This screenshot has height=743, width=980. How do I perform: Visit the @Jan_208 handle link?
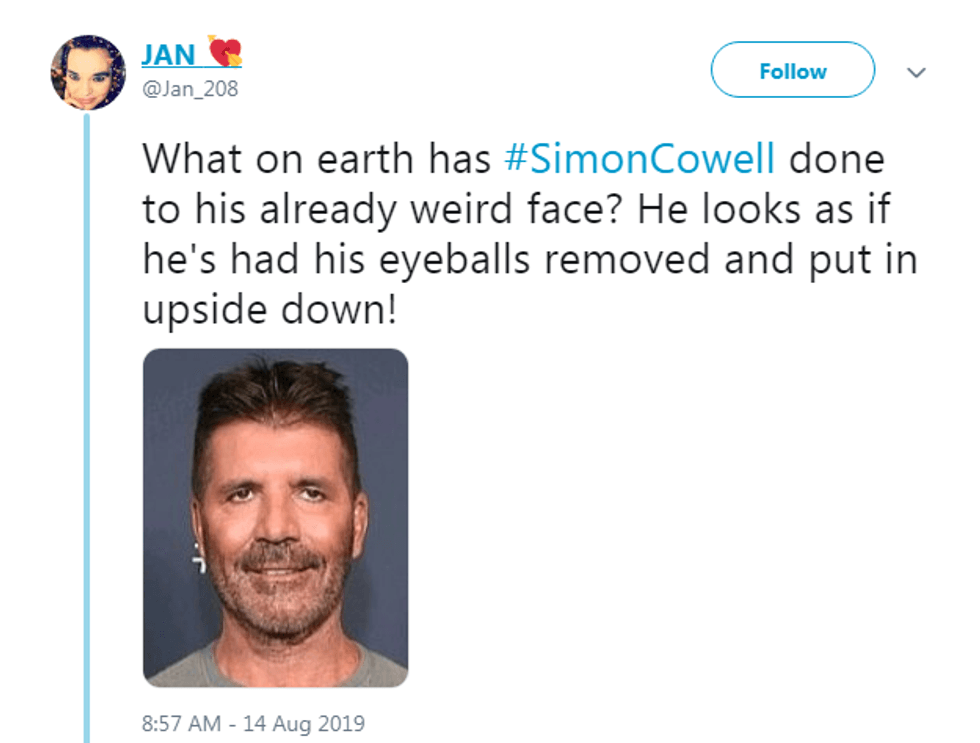[190, 89]
